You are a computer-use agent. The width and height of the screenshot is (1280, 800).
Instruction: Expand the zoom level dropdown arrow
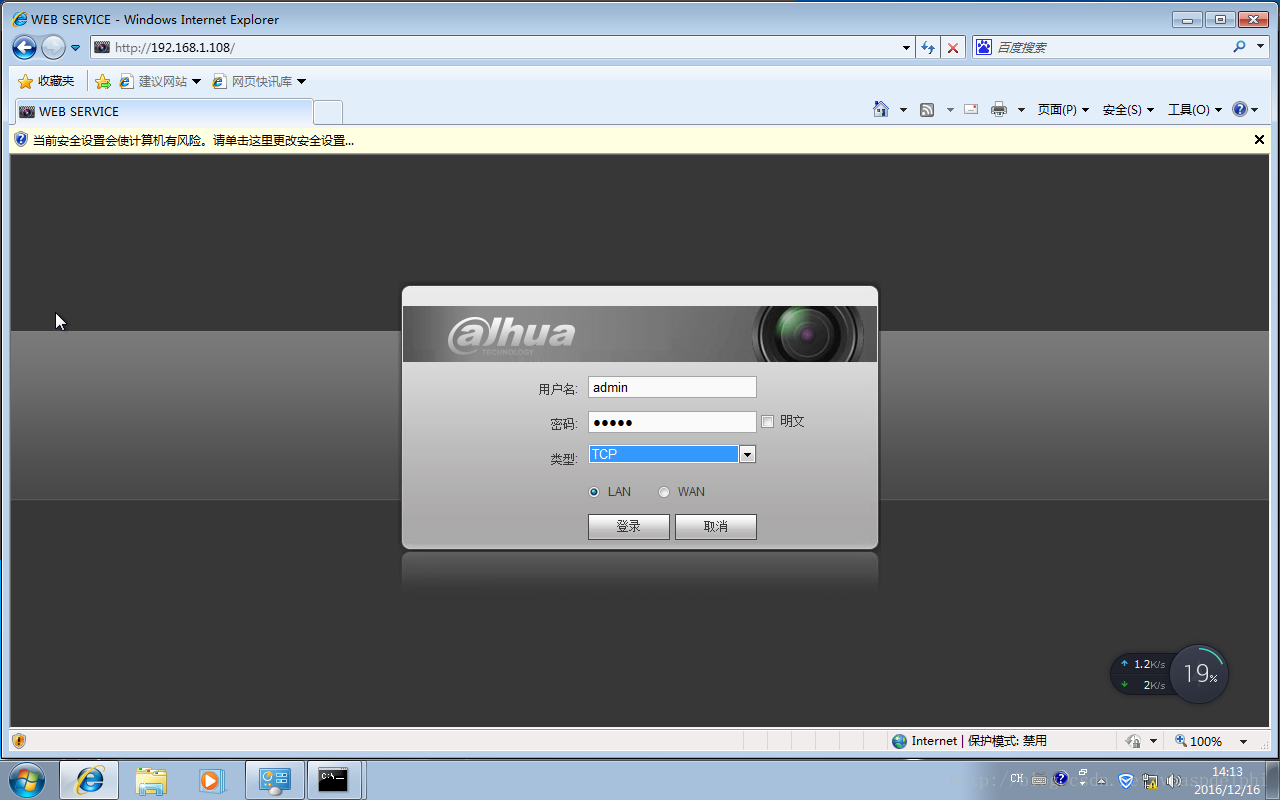tap(1243, 741)
